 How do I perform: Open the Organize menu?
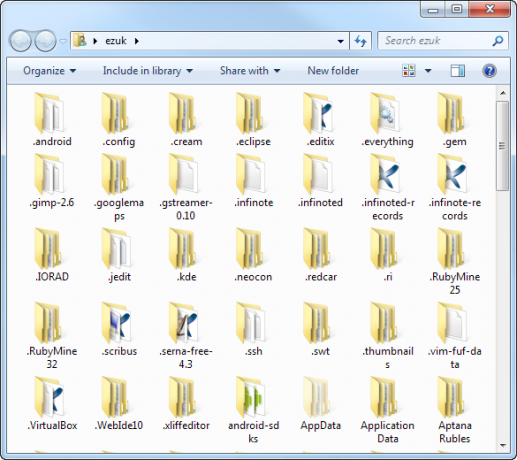point(50,71)
